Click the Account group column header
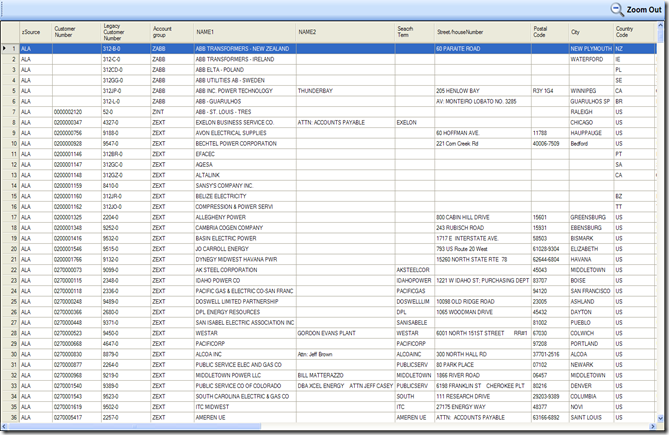This screenshot has height=435, width=669. pyautogui.click(x=172, y=32)
